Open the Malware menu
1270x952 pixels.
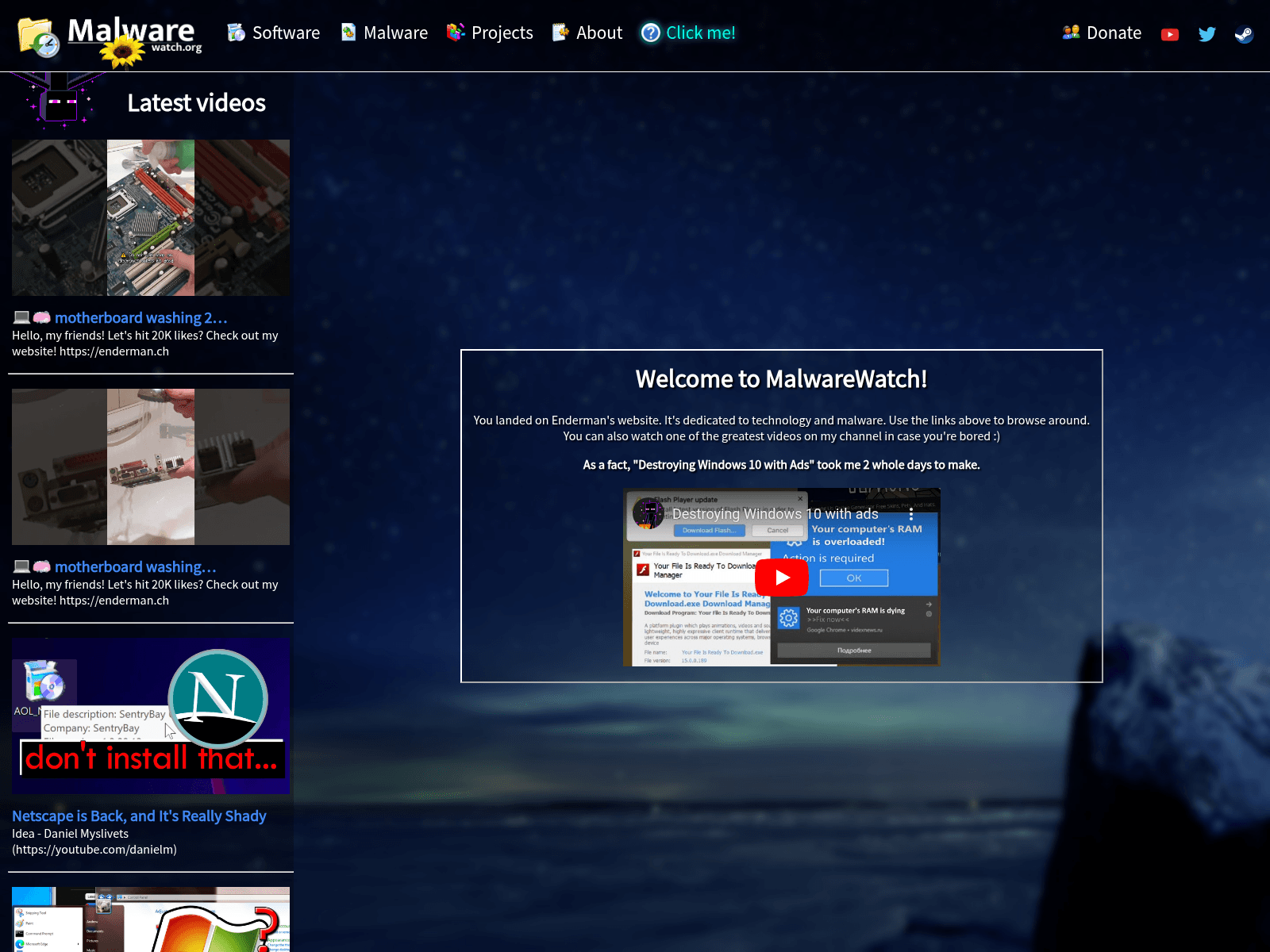tap(395, 33)
